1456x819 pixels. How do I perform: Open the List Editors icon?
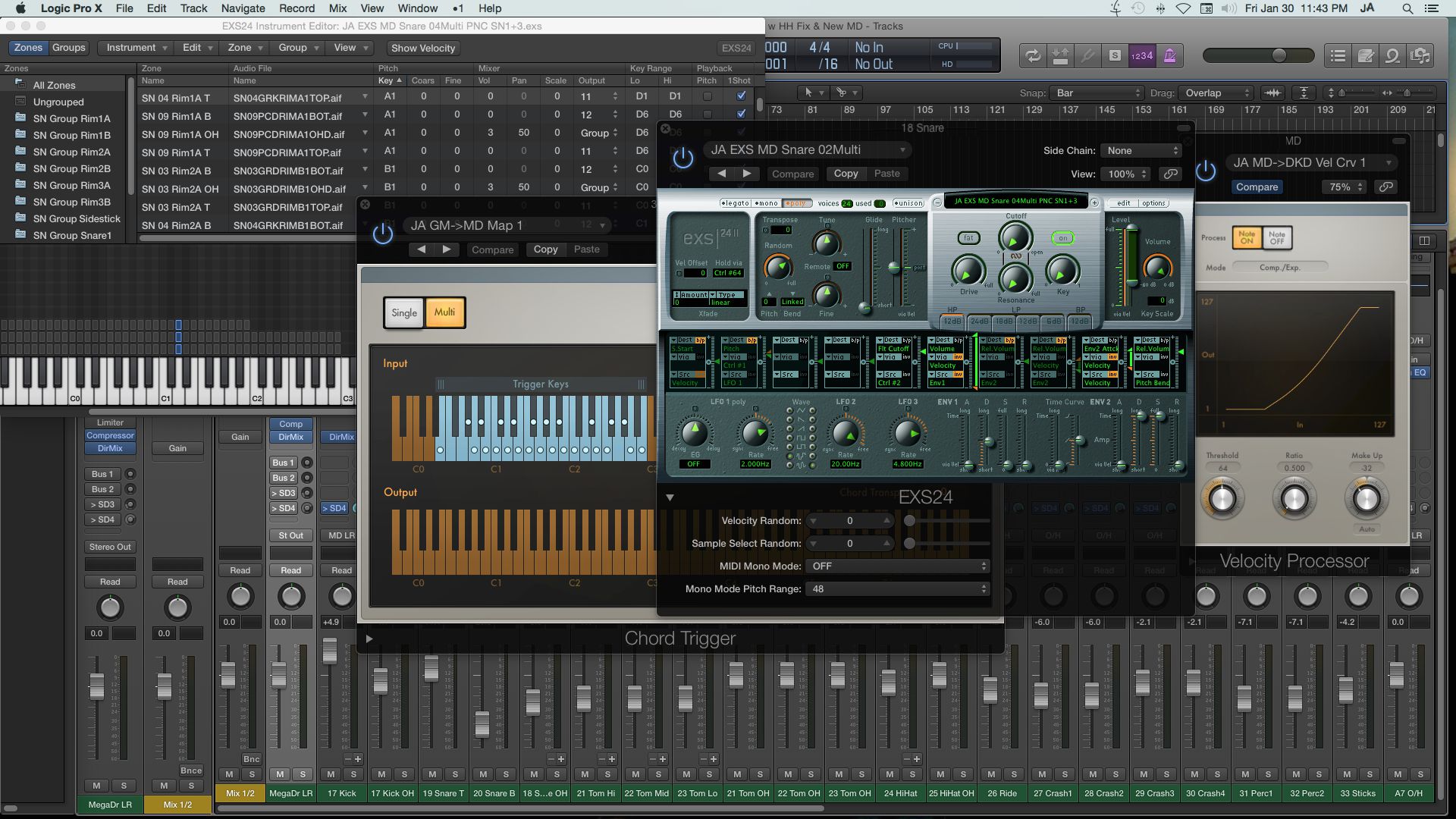(x=1338, y=55)
